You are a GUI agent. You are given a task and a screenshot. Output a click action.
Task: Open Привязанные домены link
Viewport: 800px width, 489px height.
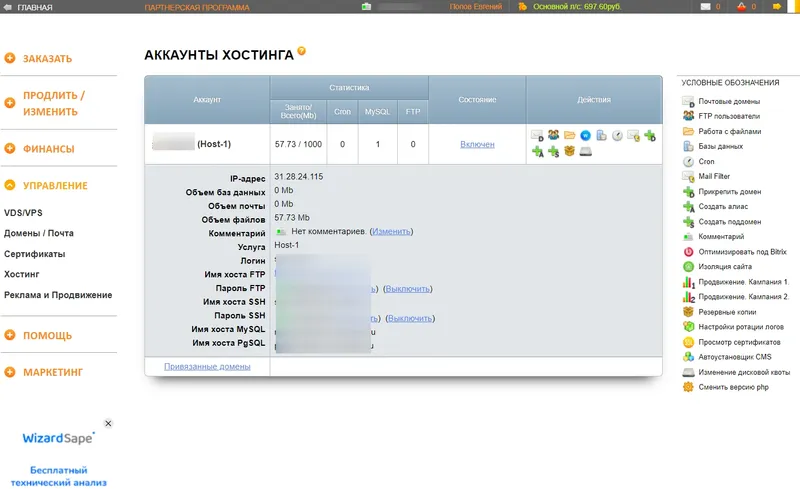pos(207,366)
